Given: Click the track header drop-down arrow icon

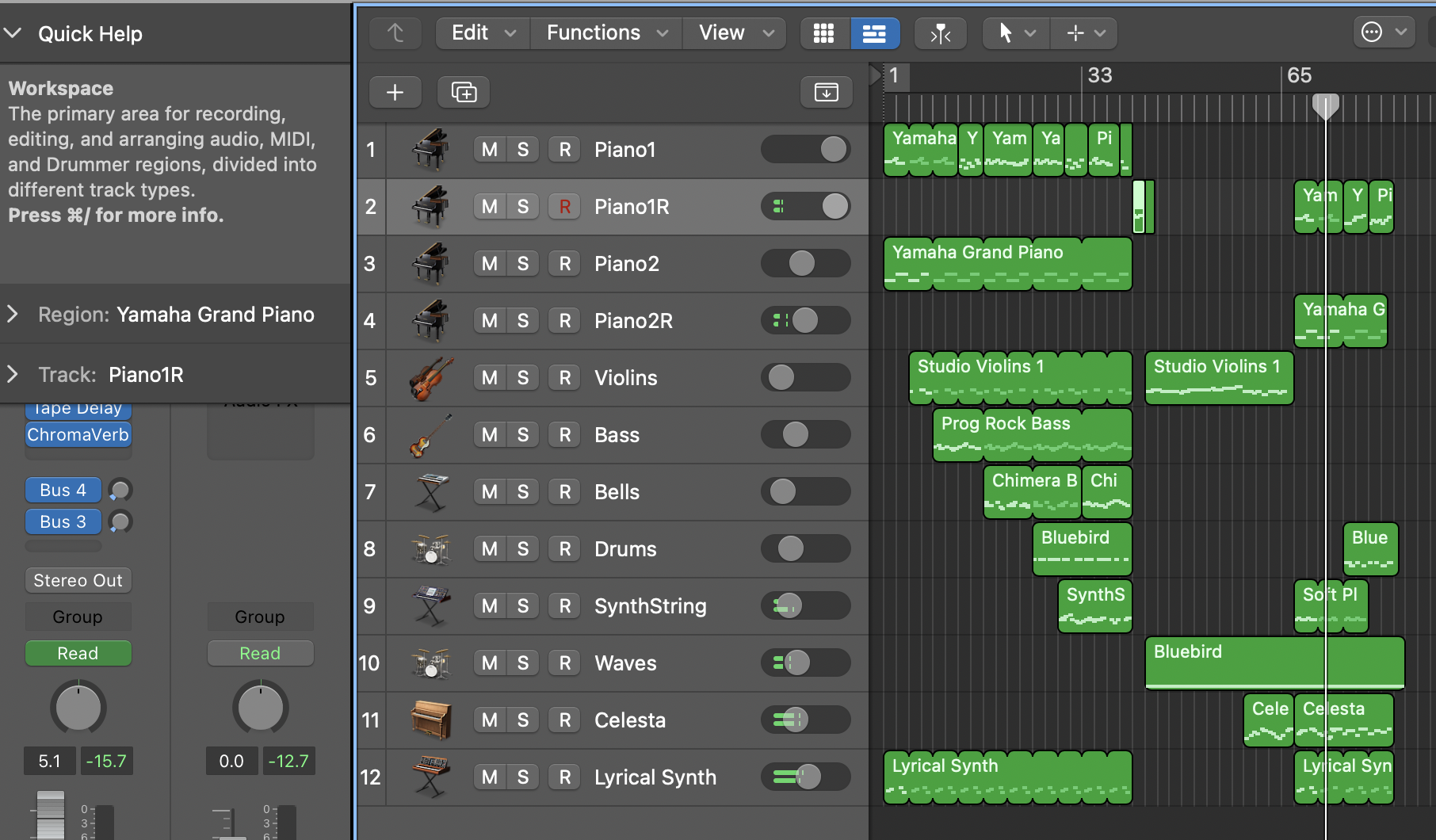Looking at the screenshot, I should (x=826, y=92).
